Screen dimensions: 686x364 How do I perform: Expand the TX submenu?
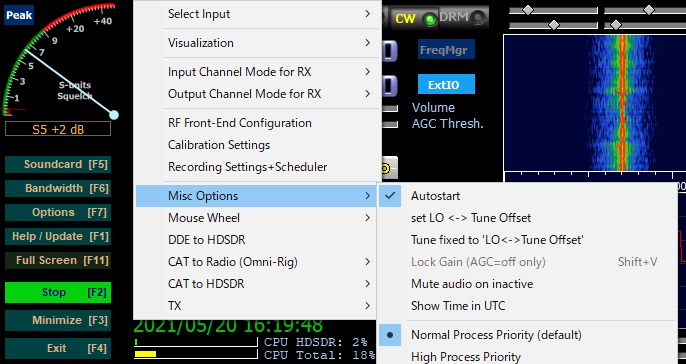[256, 305]
